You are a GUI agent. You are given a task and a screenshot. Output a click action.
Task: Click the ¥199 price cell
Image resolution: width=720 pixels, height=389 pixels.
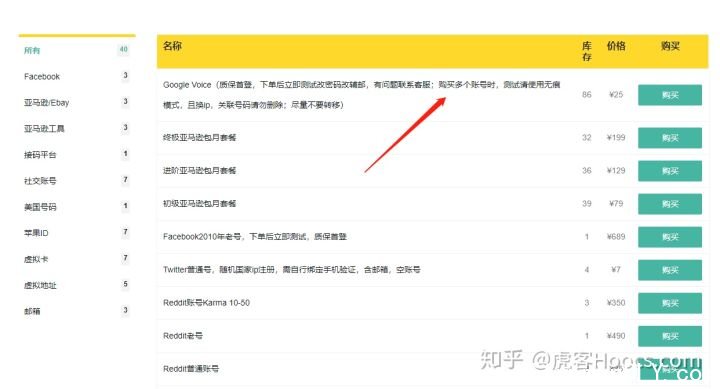[x=616, y=138]
